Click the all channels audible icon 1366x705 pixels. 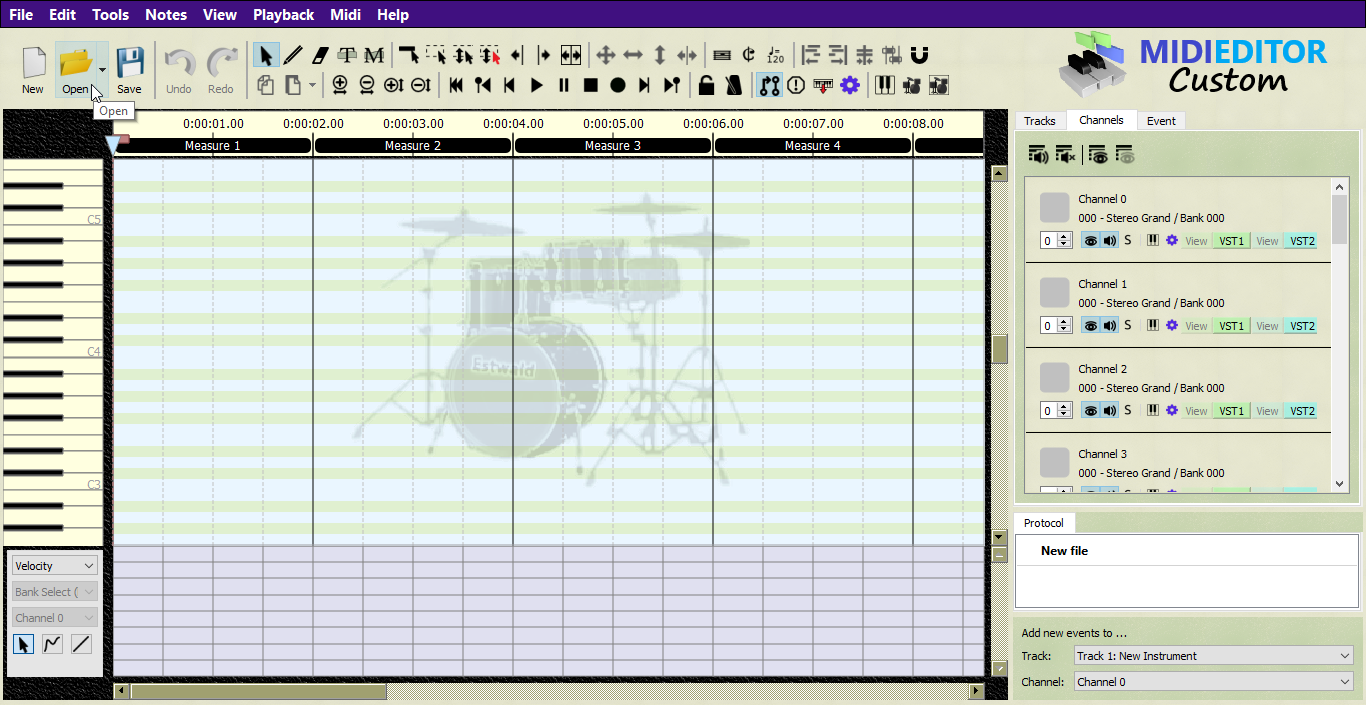pyautogui.click(x=1039, y=154)
